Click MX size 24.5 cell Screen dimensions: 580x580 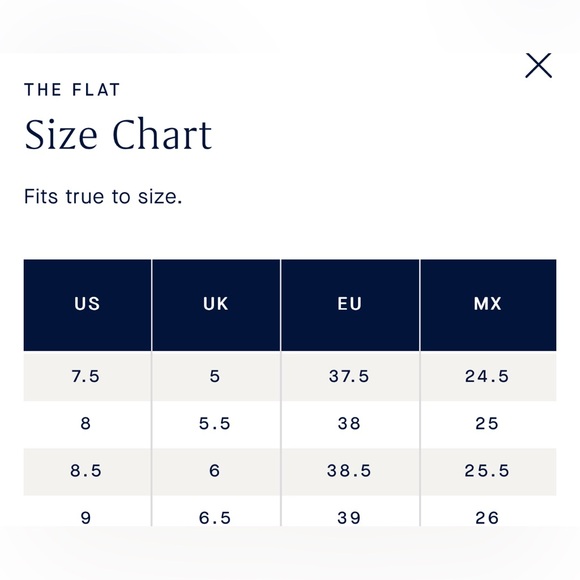tap(488, 377)
